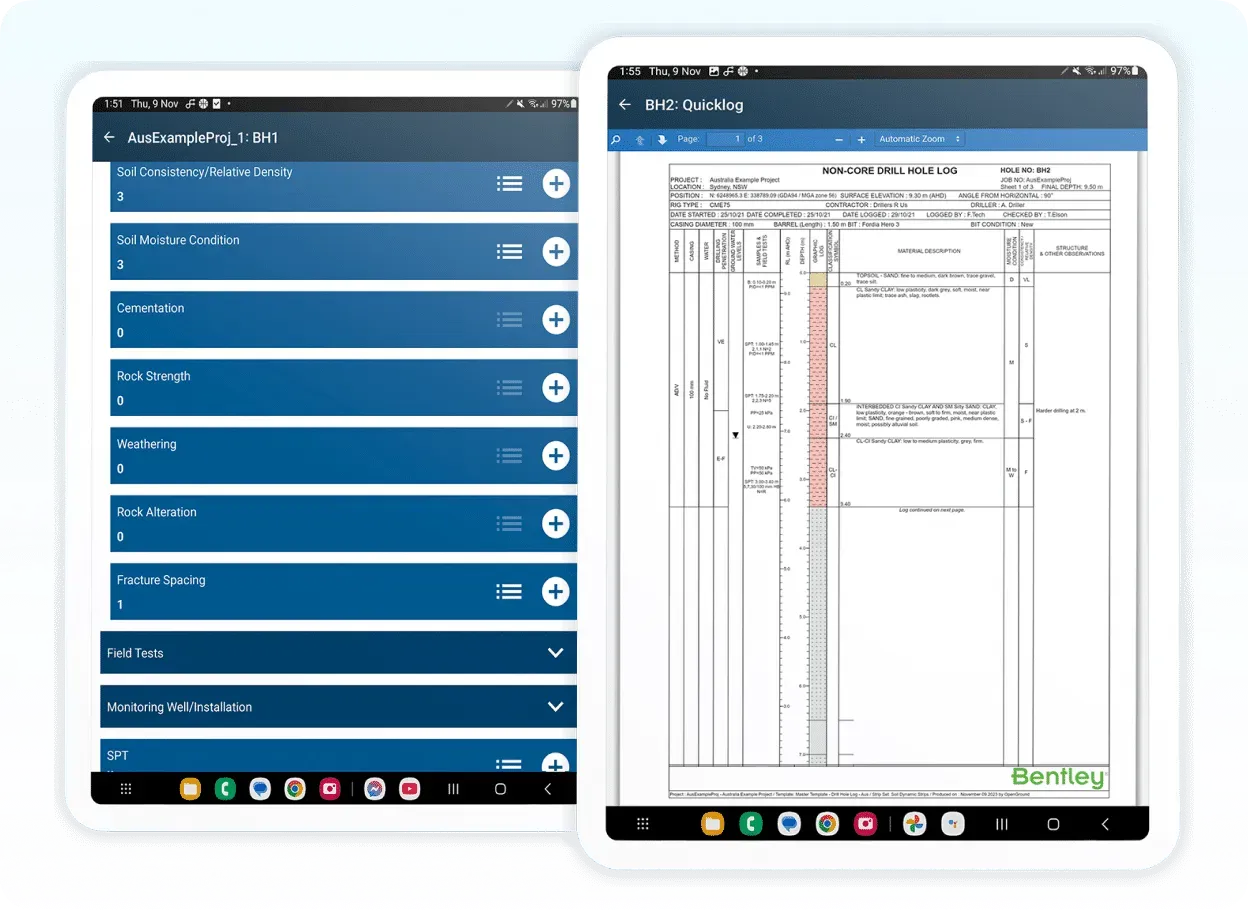The height and width of the screenshot is (910, 1248).
Task: Add a Soil Moisture Condition entry
Action: click(x=556, y=252)
